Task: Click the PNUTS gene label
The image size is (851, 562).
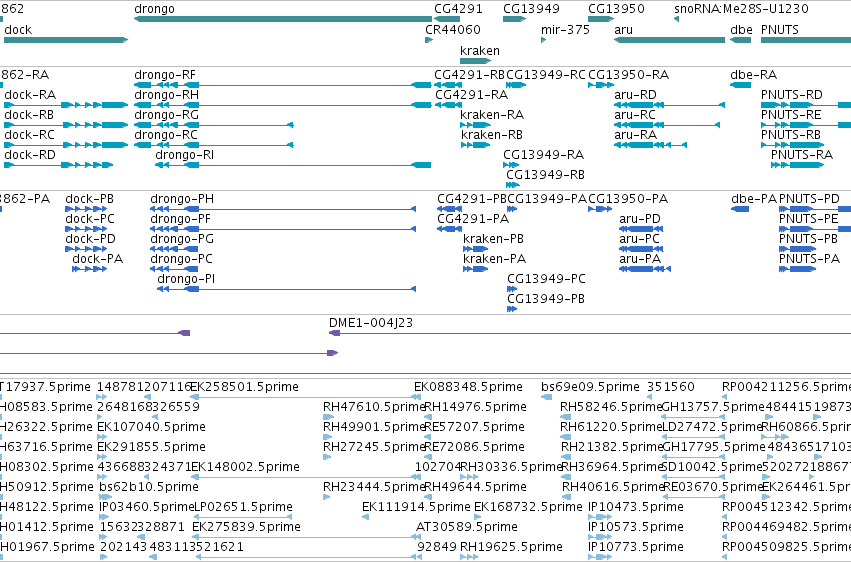Action: (779, 30)
